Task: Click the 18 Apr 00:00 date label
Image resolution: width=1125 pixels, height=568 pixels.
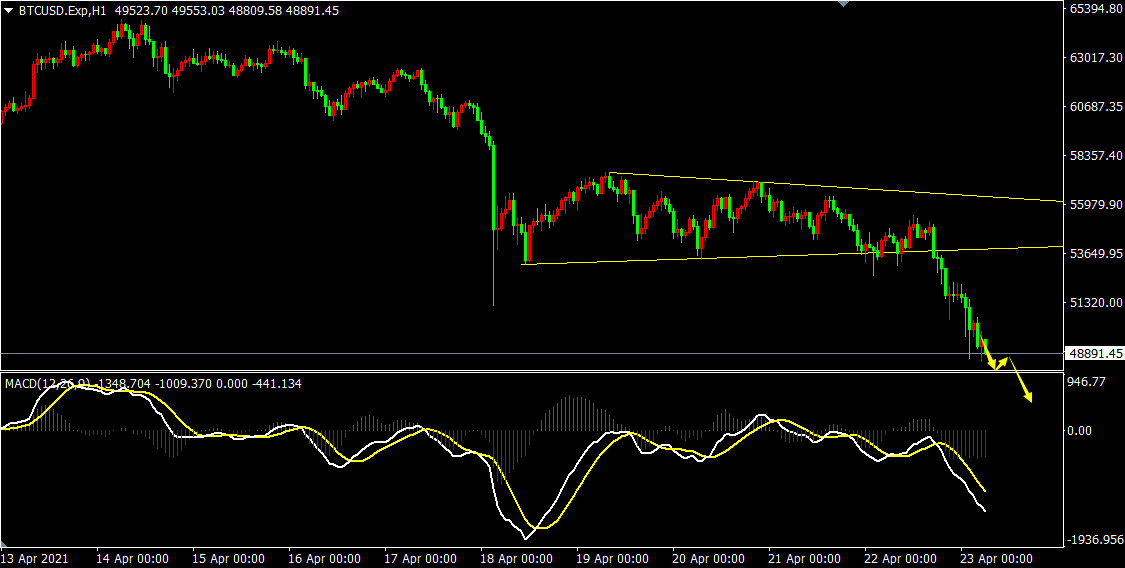Action: point(513,558)
